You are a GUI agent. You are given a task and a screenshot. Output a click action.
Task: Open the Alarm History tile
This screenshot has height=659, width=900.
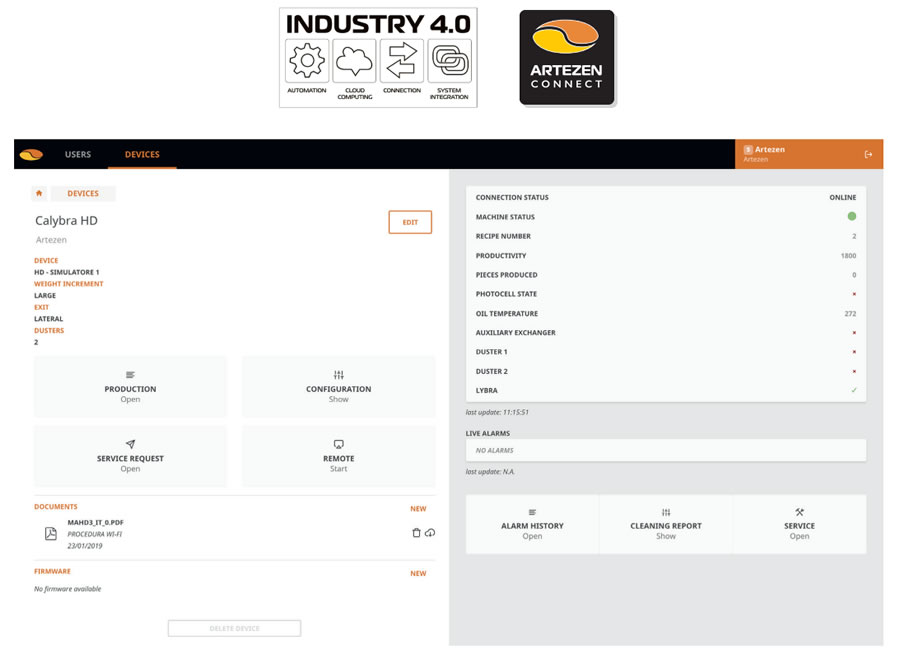point(532,524)
